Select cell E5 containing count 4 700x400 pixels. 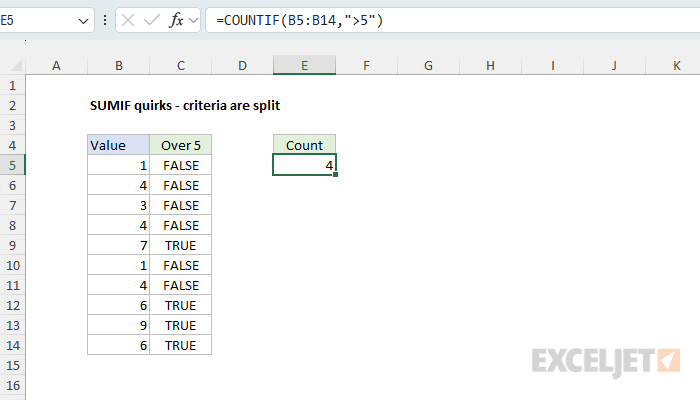click(304, 165)
